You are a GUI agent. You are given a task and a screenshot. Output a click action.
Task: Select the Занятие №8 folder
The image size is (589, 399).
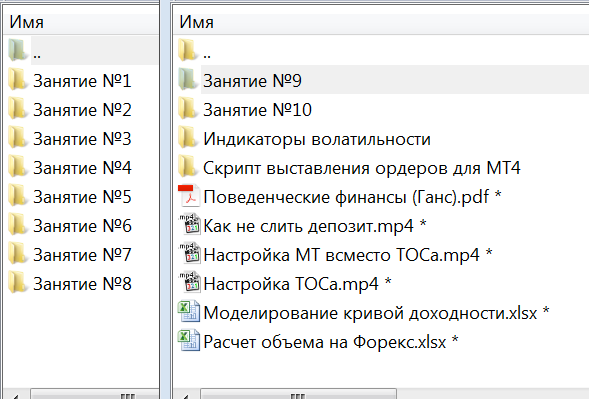[82, 283]
